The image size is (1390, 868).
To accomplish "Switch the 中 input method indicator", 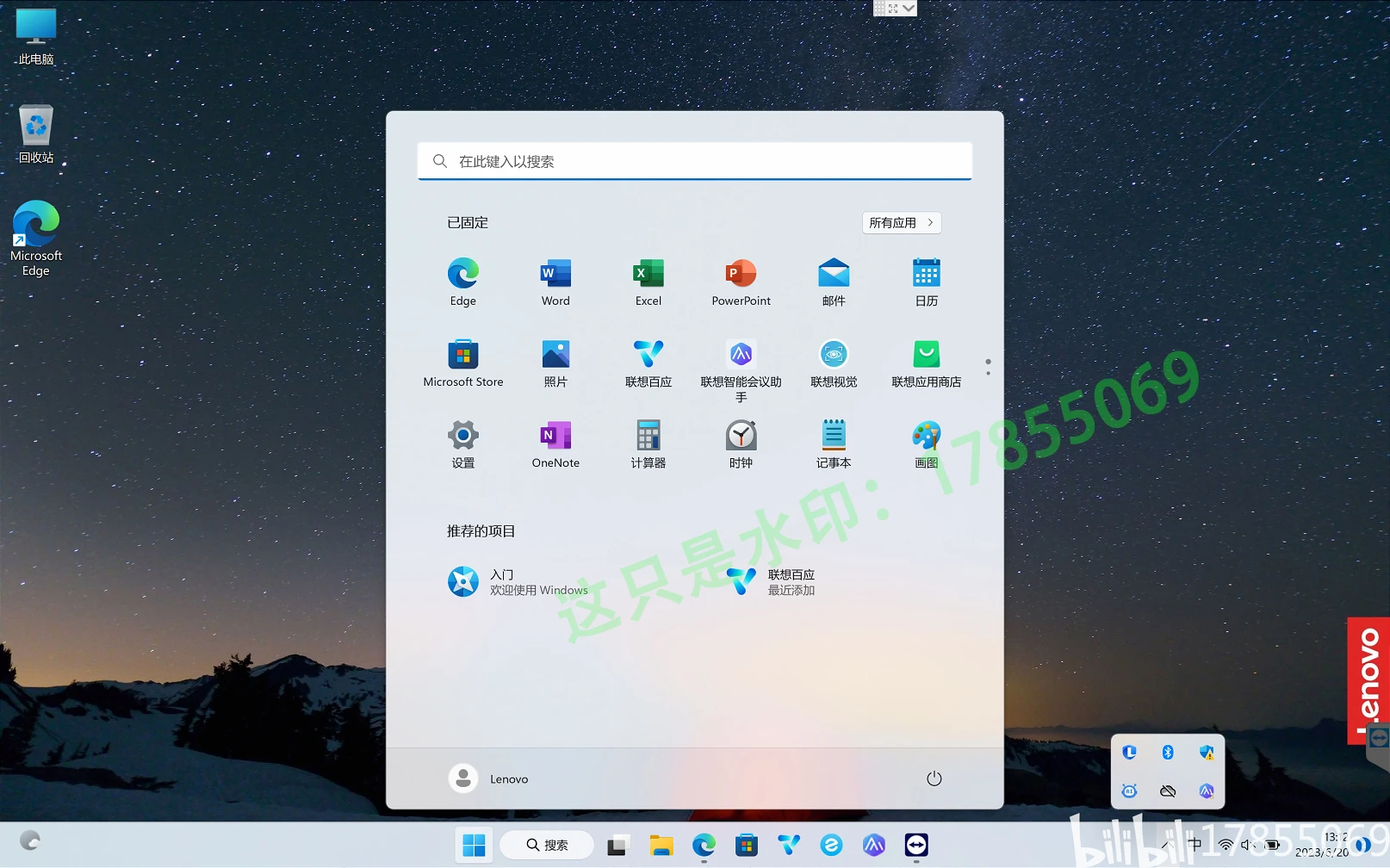I will (x=1195, y=845).
